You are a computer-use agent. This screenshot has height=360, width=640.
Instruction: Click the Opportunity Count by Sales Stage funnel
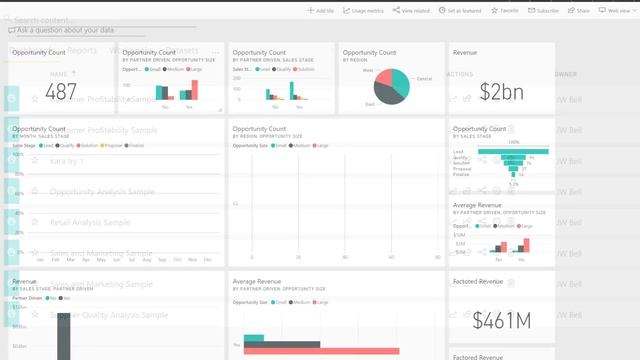pyautogui.click(x=513, y=163)
